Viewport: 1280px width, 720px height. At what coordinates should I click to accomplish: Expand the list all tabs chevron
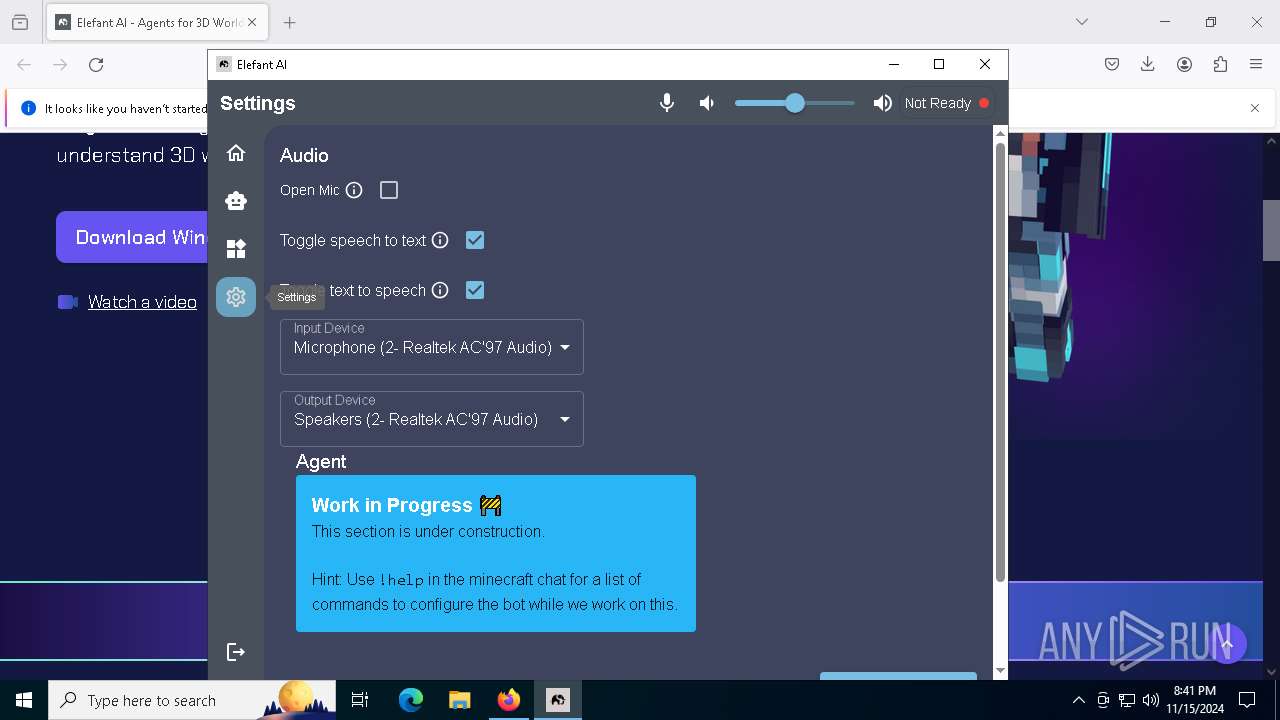[1082, 22]
